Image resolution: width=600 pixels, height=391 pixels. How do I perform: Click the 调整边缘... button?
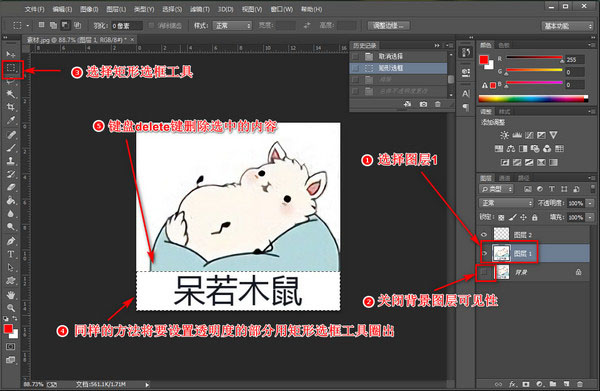click(388, 26)
